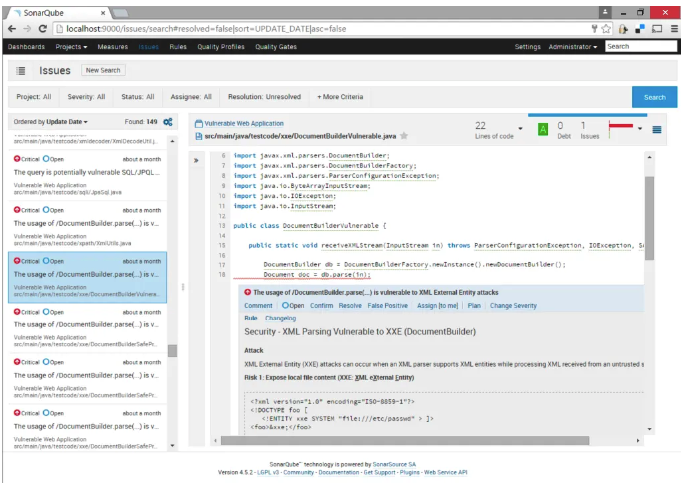Open the source viewer hamburger menu icon
This screenshot has height=484, width=681.
[657, 129]
